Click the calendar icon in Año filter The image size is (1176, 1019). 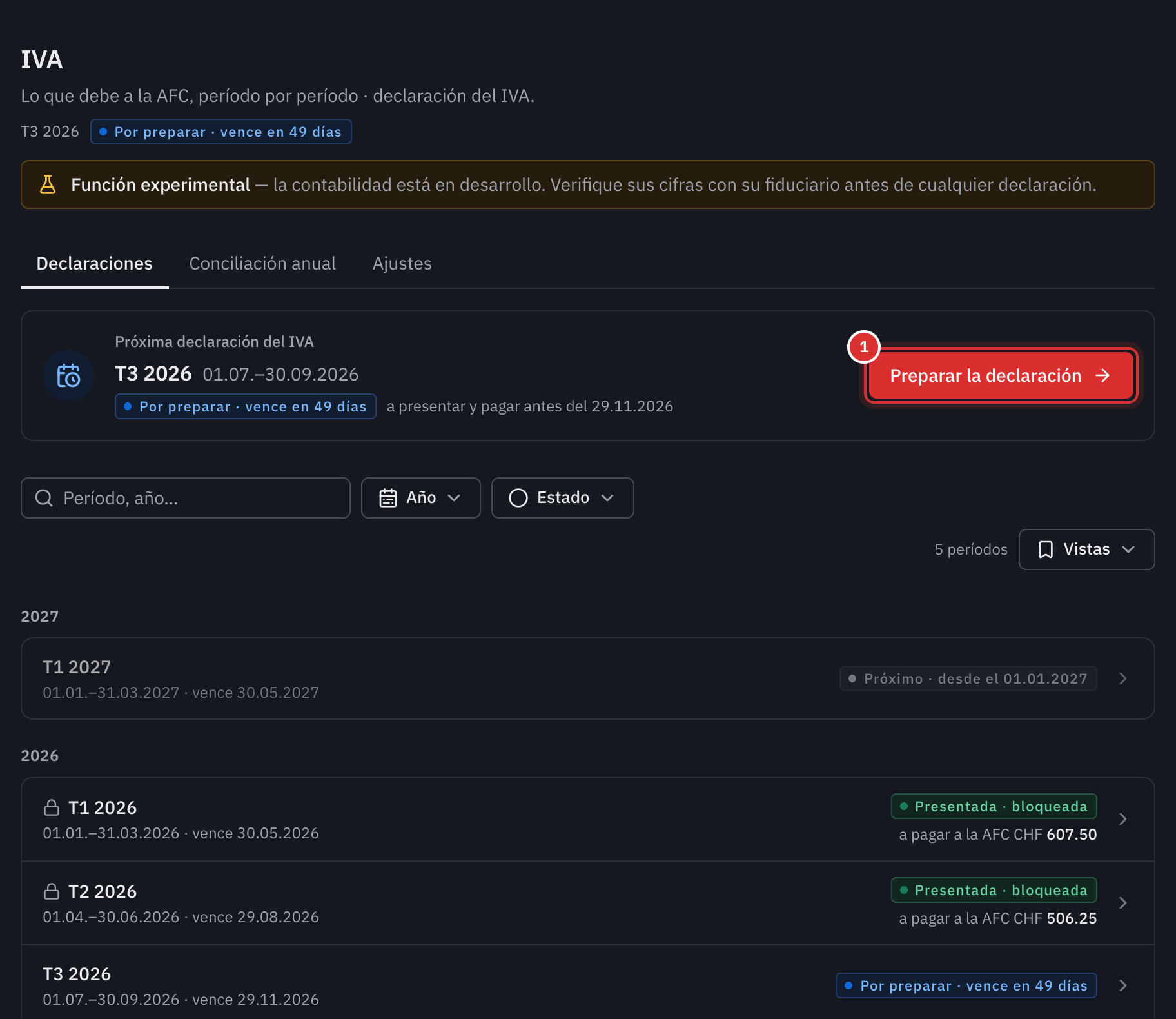[388, 498]
